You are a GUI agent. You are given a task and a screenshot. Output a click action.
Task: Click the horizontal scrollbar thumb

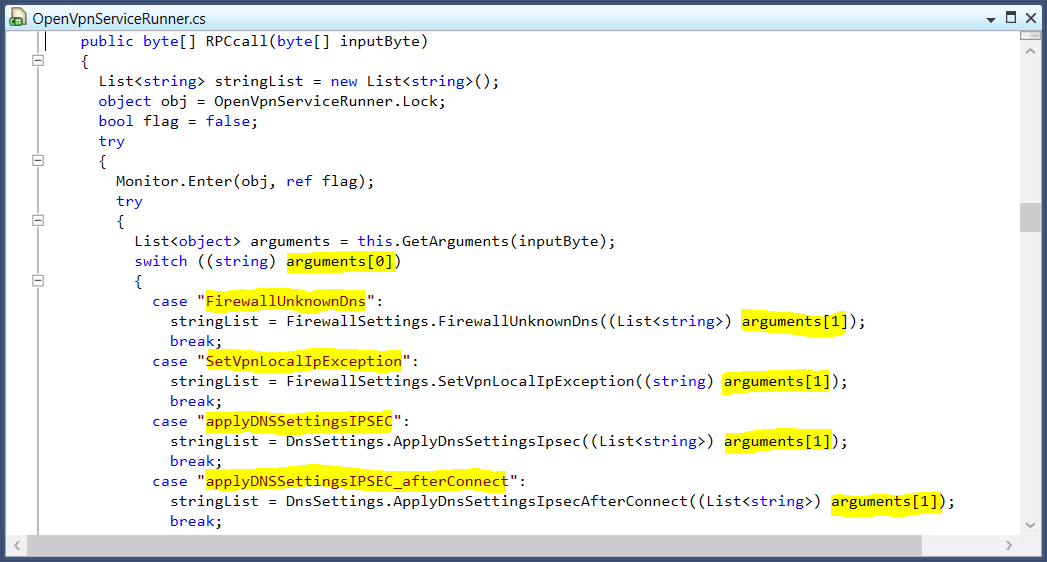474,545
